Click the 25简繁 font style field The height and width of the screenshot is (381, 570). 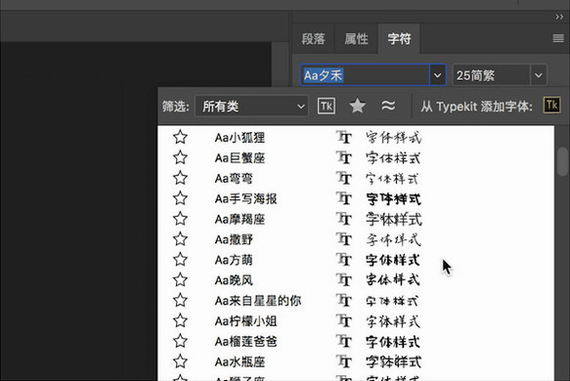point(491,75)
